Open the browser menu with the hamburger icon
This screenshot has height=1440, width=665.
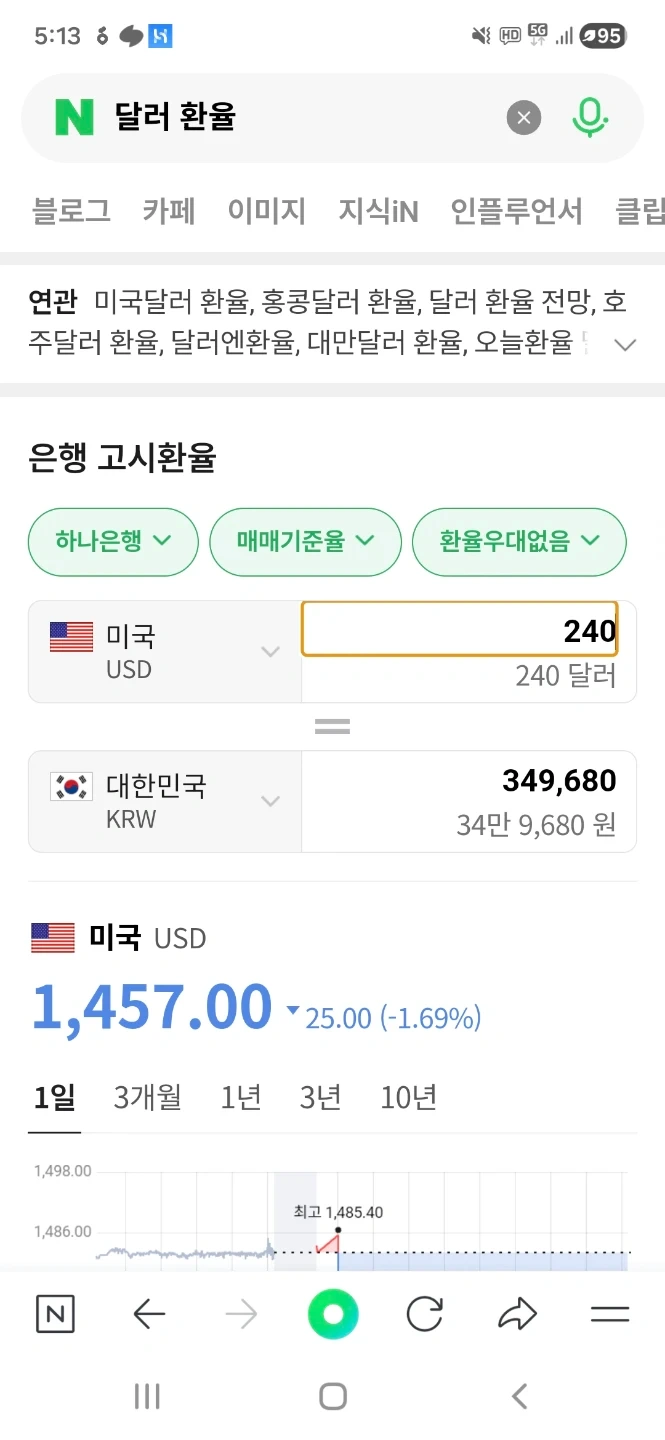(610, 1314)
